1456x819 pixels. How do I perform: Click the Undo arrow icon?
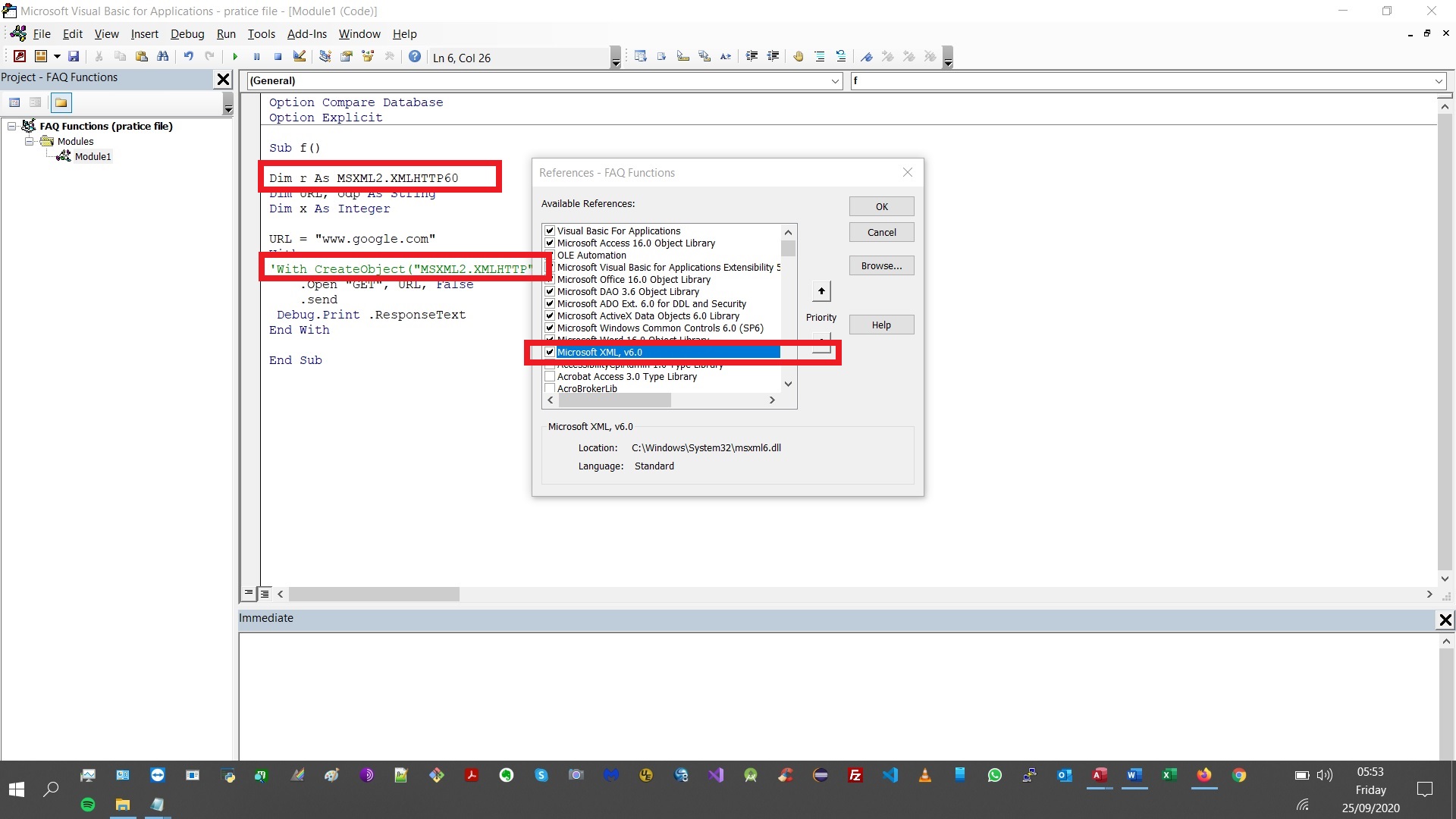pos(188,57)
